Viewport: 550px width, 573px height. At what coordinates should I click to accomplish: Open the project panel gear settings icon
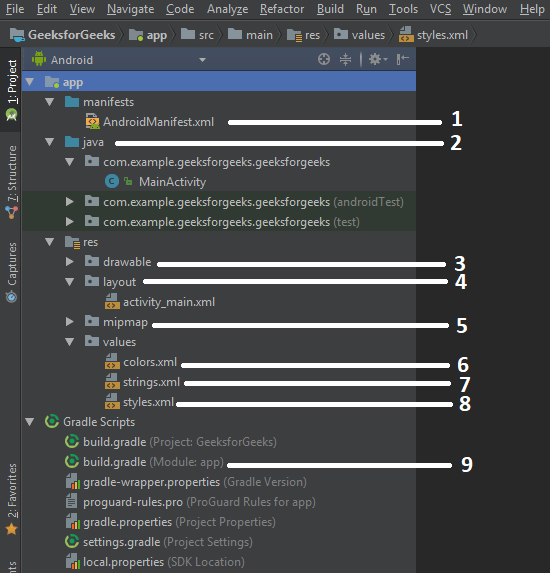click(x=378, y=59)
